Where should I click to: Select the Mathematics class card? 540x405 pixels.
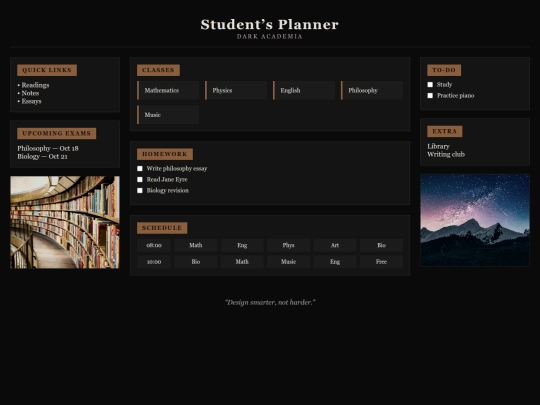pyautogui.click(x=168, y=91)
